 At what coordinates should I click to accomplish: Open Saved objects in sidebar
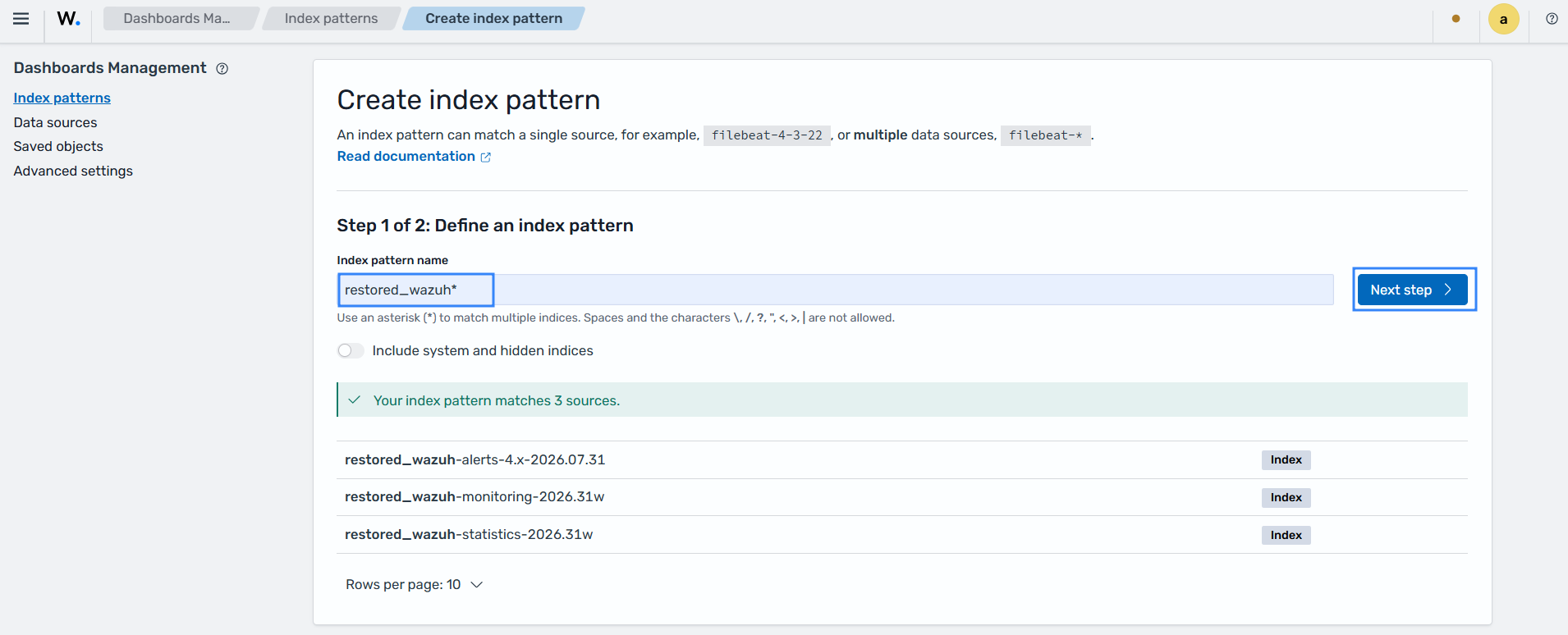click(x=58, y=146)
